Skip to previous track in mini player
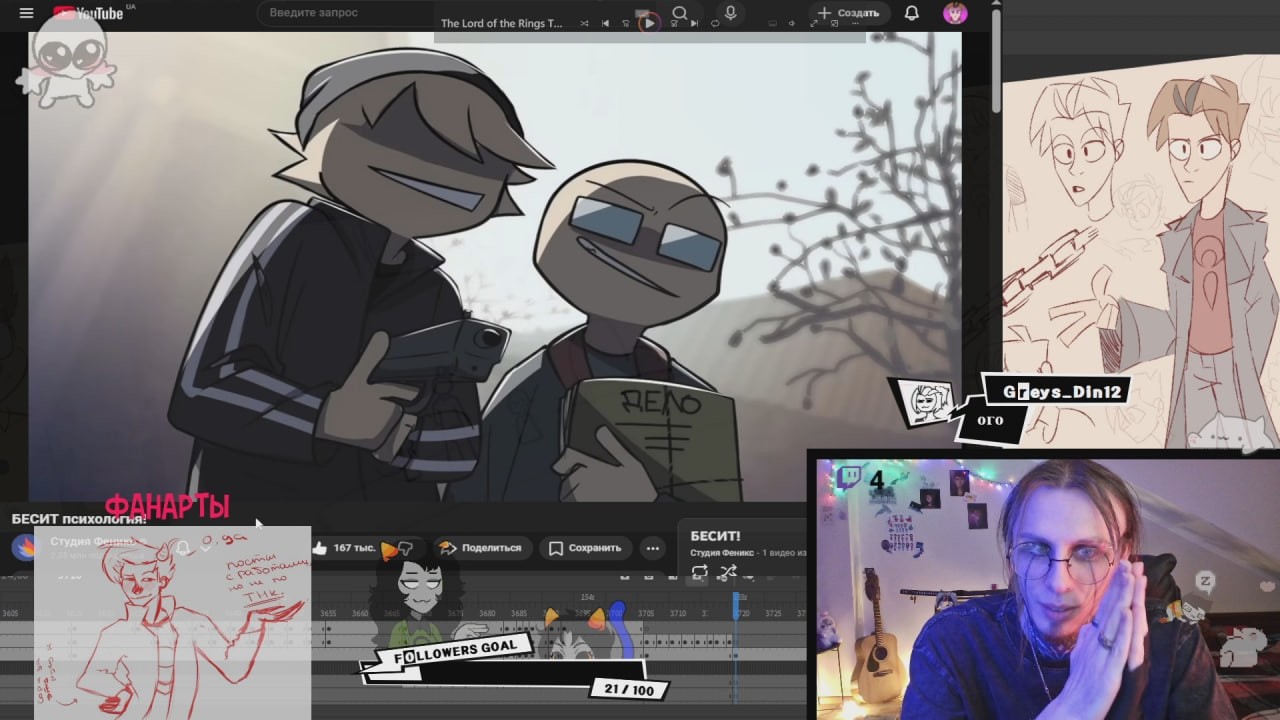Image resolution: width=1280 pixels, height=720 pixels. coord(605,24)
